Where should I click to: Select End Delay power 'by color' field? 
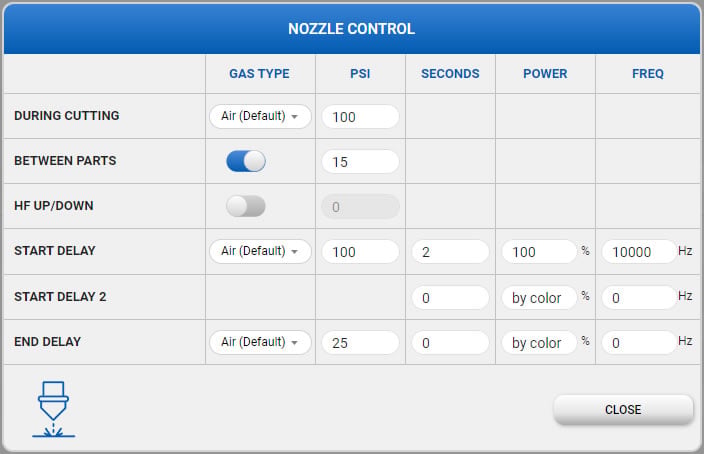[x=539, y=343]
